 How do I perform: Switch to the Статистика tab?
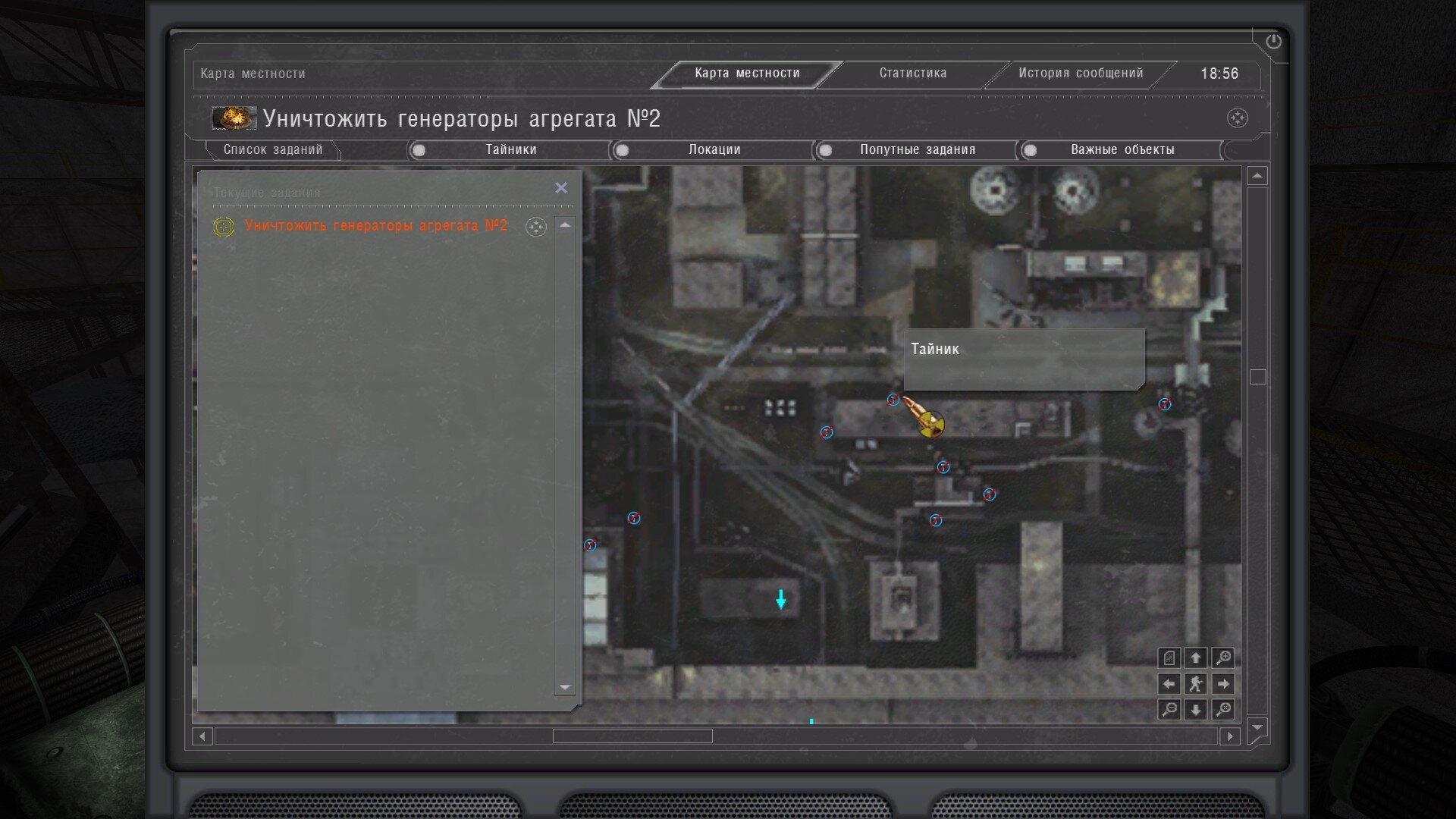pyautogui.click(x=912, y=74)
